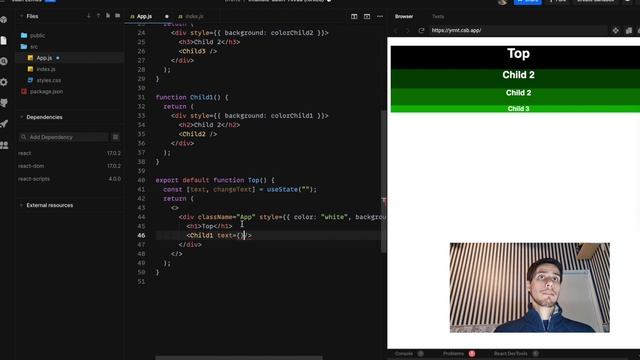
Task: Open the sandbox info cube icon in sidebar
Action: coord(4,20)
